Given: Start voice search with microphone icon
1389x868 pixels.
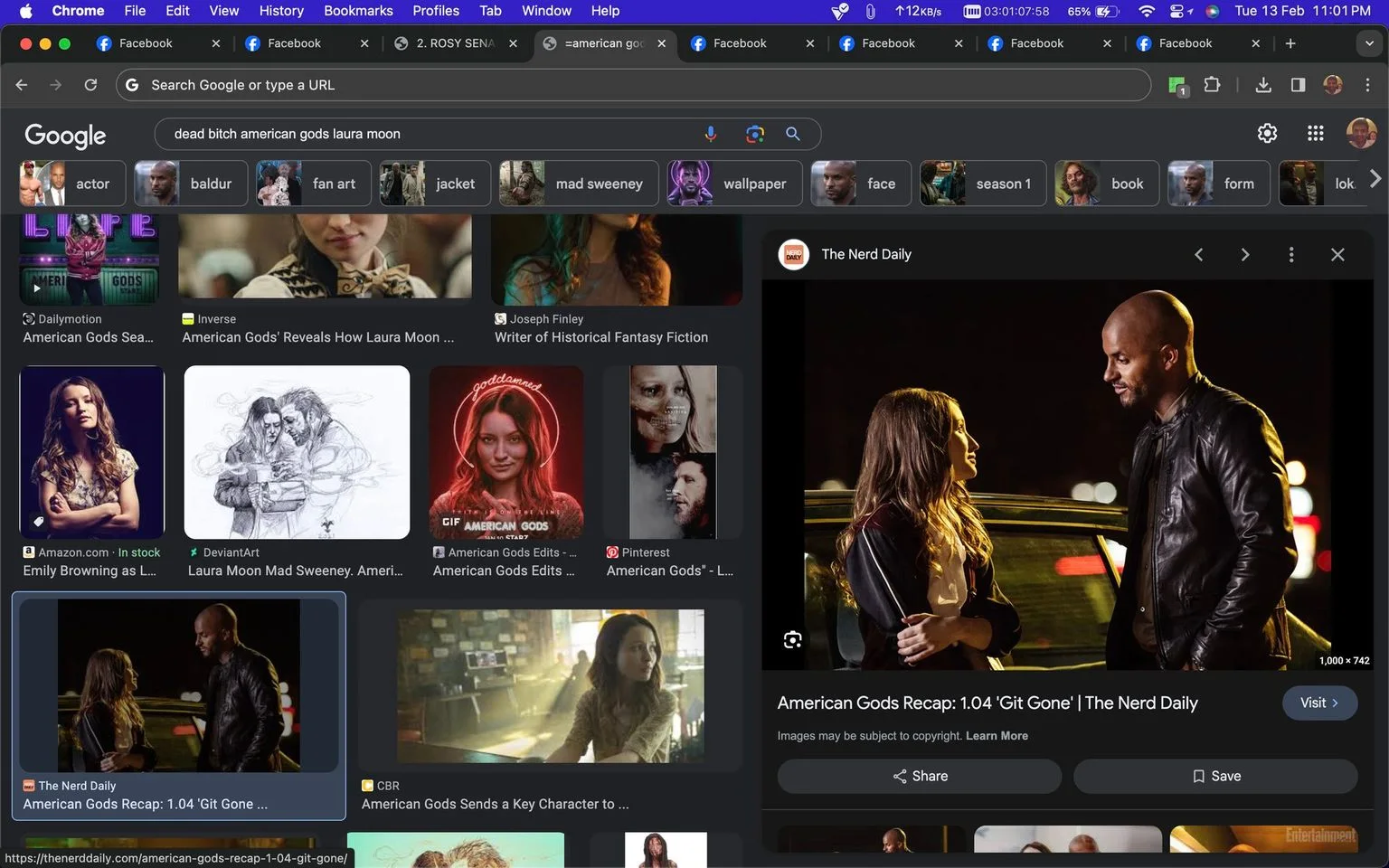Looking at the screenshot, I should tap(711, 134).
